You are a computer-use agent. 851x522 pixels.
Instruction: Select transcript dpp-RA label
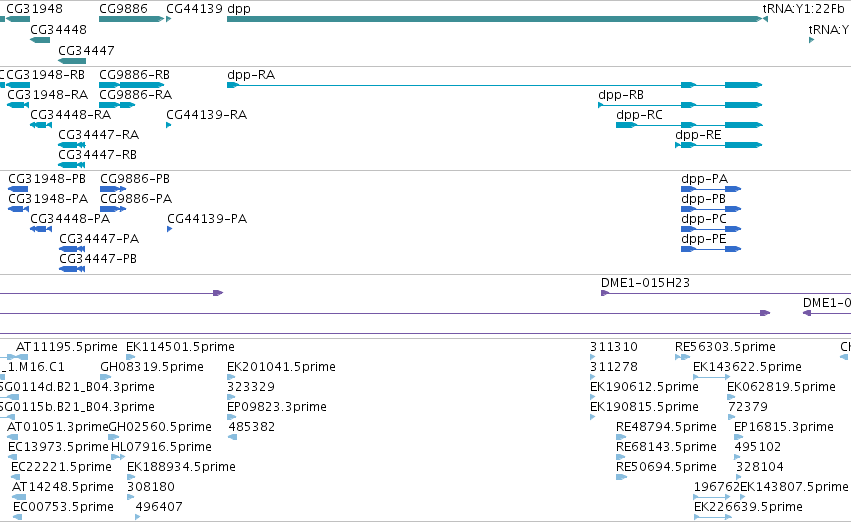[x=251, y=74]
